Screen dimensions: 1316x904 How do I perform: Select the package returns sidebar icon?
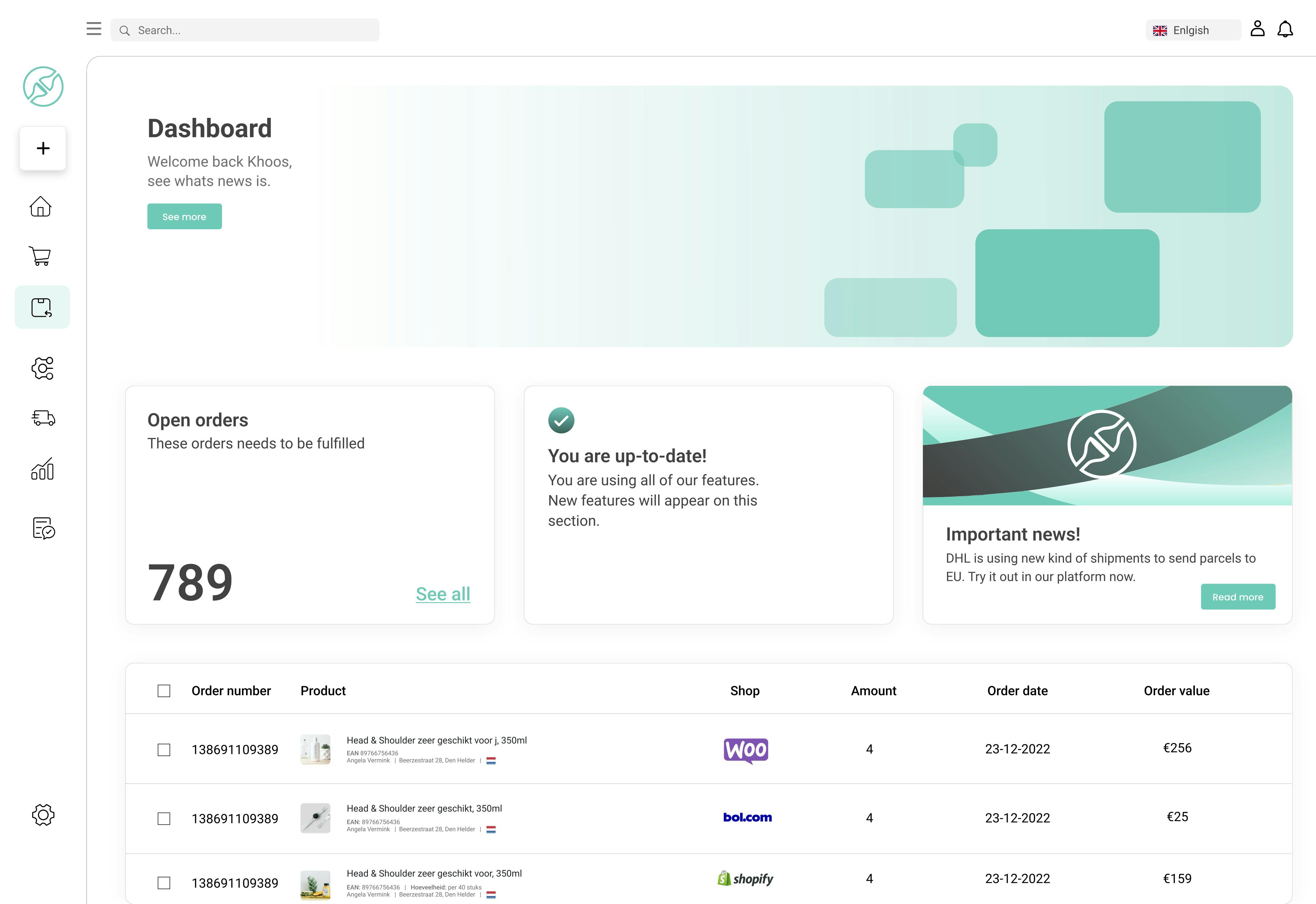click(42, 308)
